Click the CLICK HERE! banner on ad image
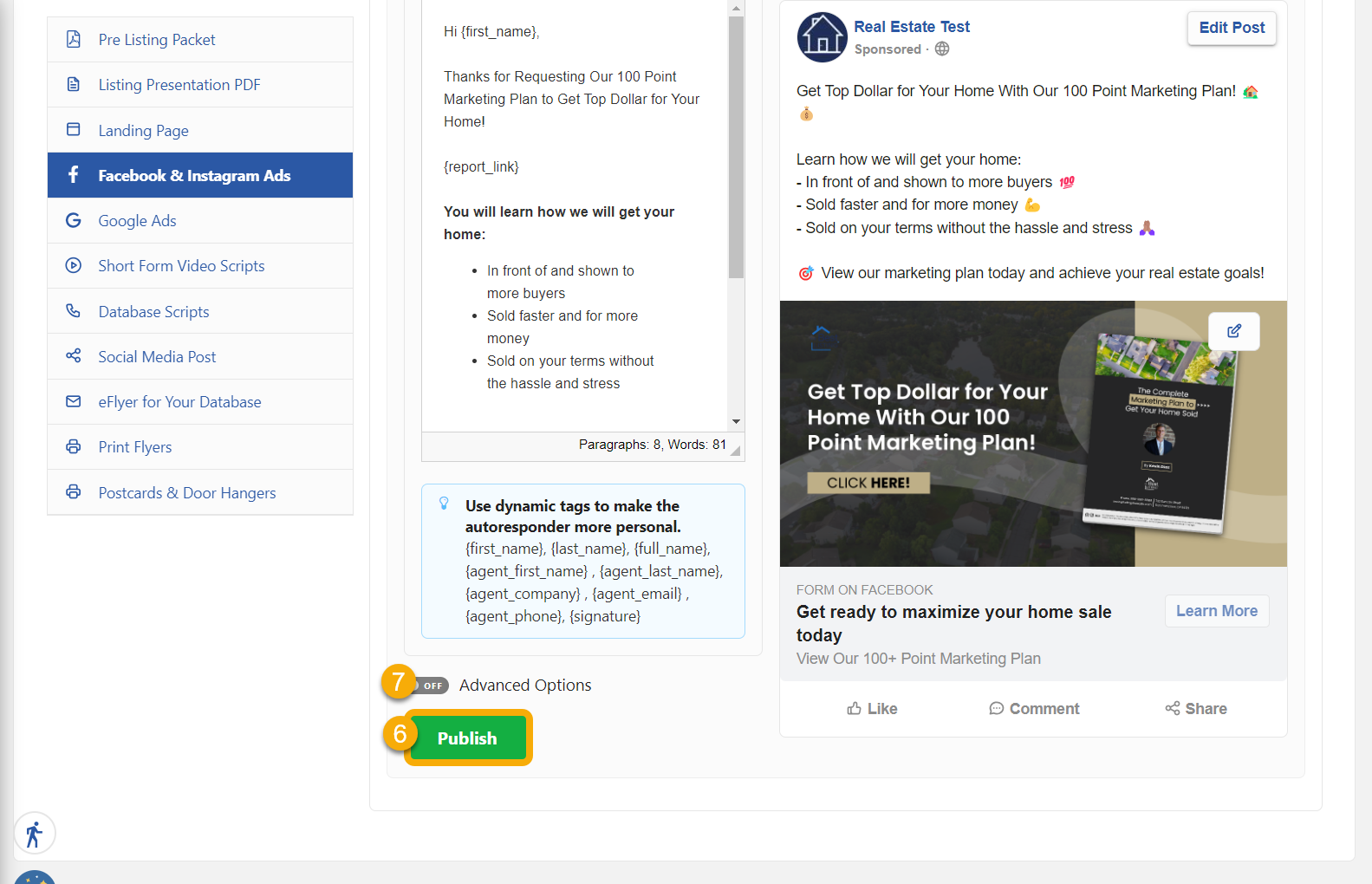1372x884 pixels. (868, 483)
